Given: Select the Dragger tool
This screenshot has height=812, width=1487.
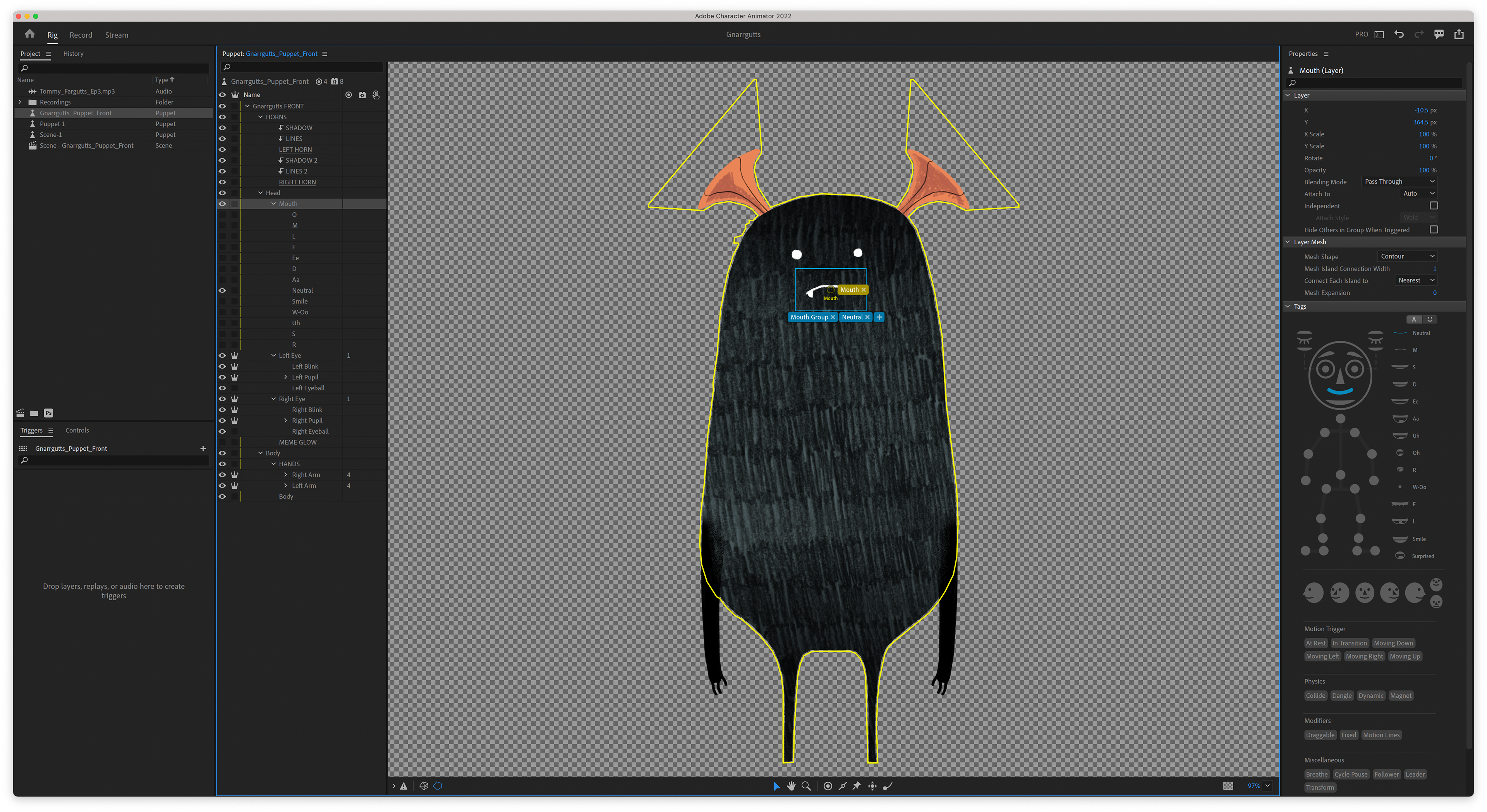Looking at the screenshot, I should coord(872,786).
